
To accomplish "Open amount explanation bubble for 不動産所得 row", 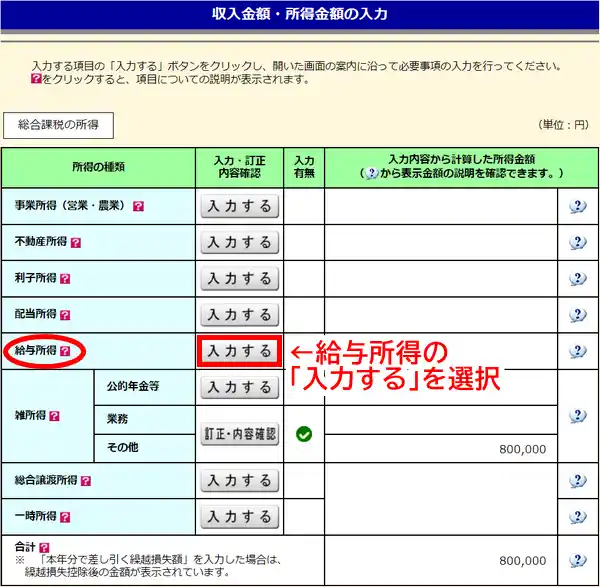I will [x=577, y=243].
